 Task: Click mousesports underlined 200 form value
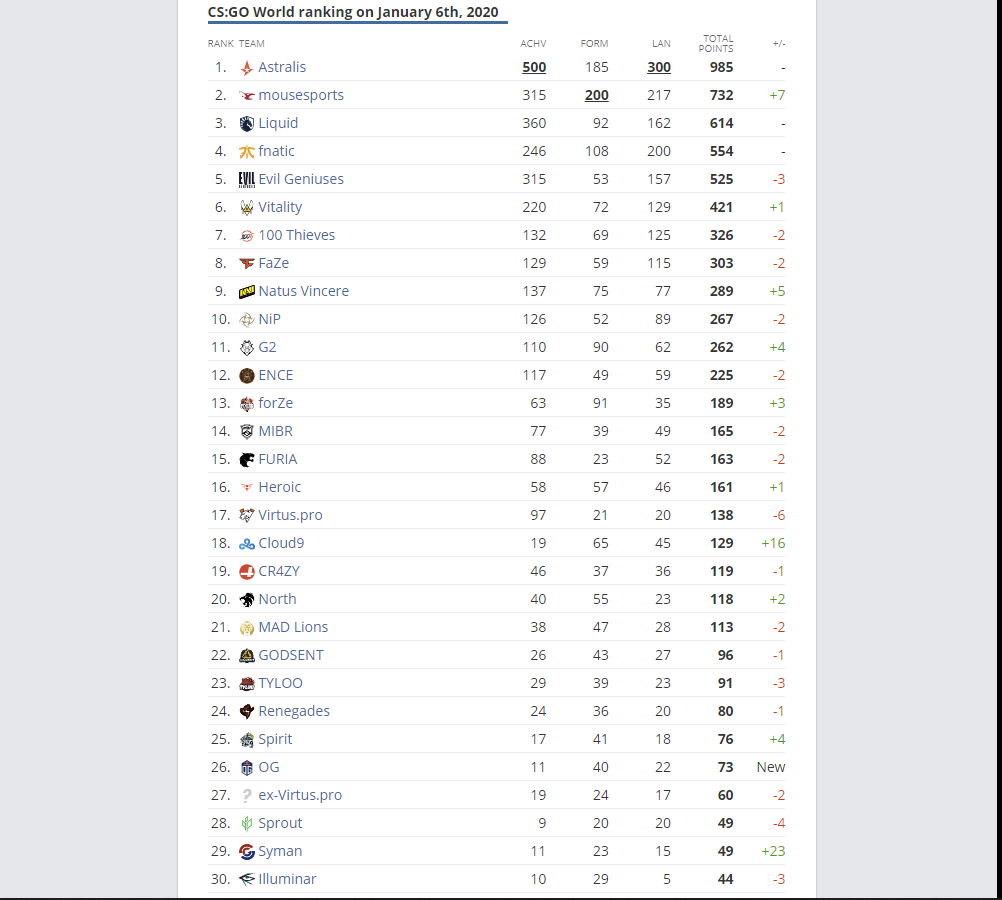(596, 95)
